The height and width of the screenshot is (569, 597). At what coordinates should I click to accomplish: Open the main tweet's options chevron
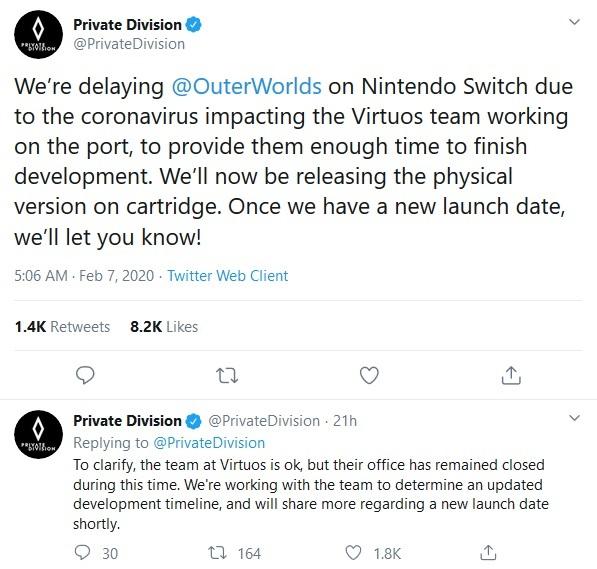click(574, 22)
